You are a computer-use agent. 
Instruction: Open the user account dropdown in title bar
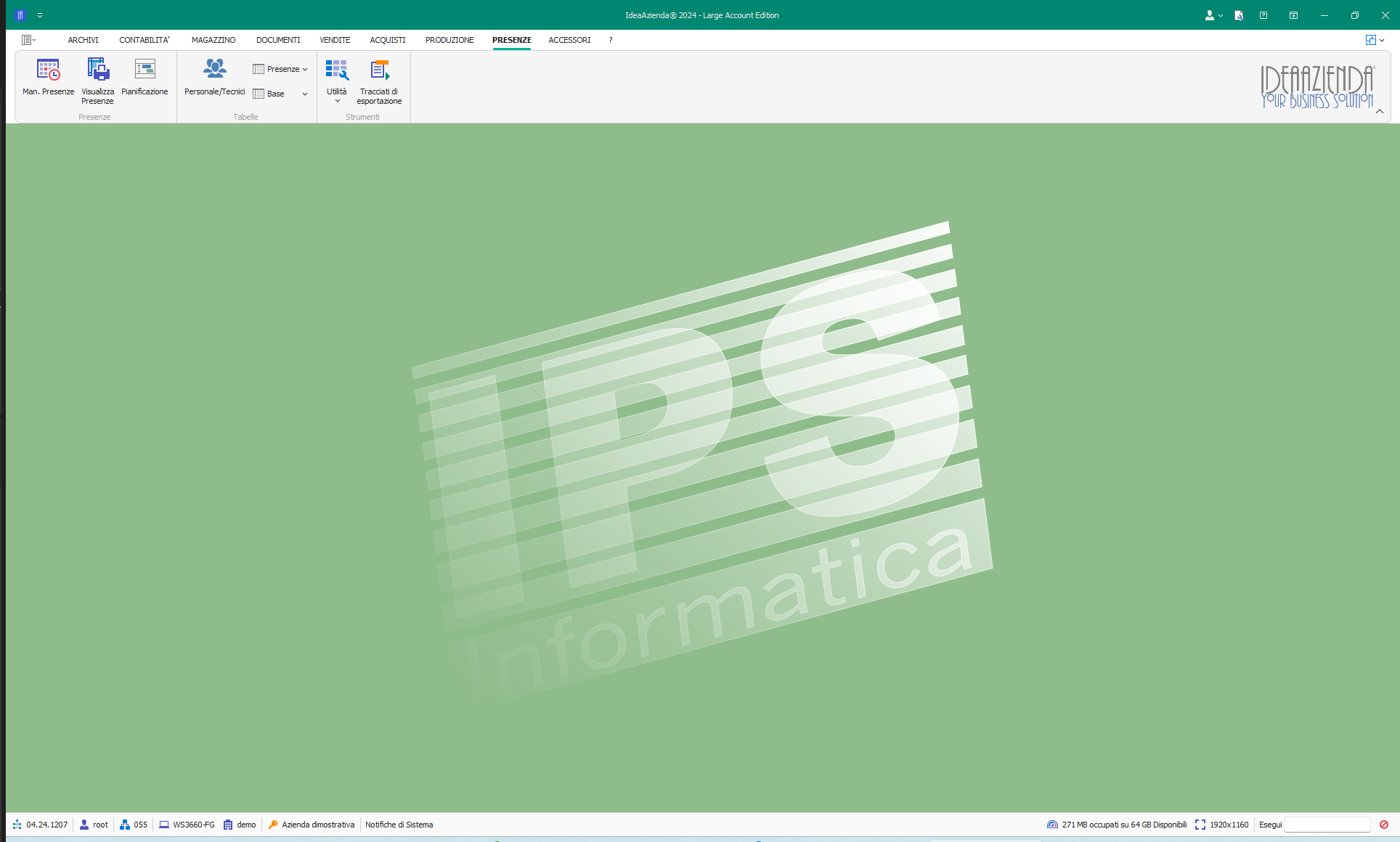[1213, 15]
